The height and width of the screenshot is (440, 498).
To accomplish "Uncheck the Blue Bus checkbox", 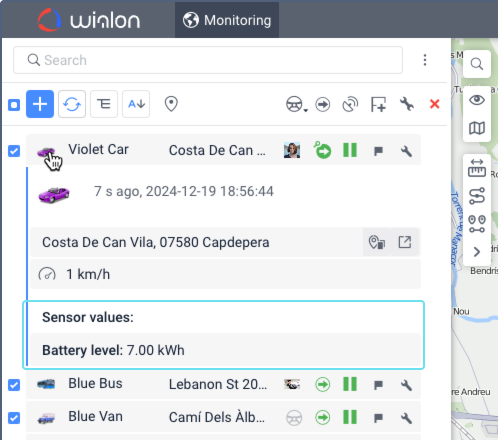I will pyautogui.click(x=14, y=385).
